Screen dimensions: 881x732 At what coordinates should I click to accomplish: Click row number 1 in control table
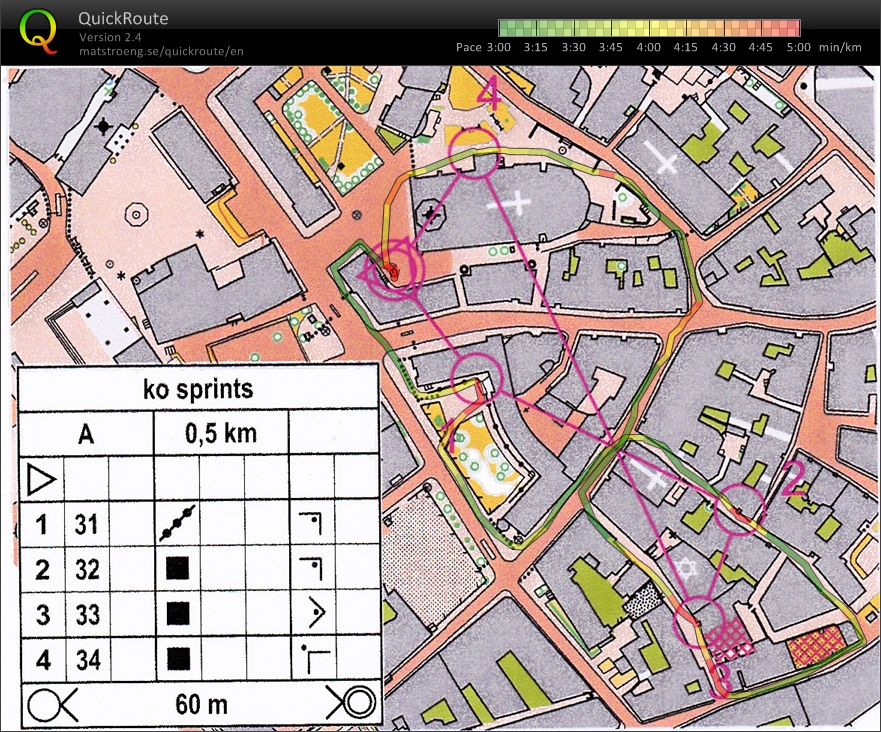coord(42,525)
